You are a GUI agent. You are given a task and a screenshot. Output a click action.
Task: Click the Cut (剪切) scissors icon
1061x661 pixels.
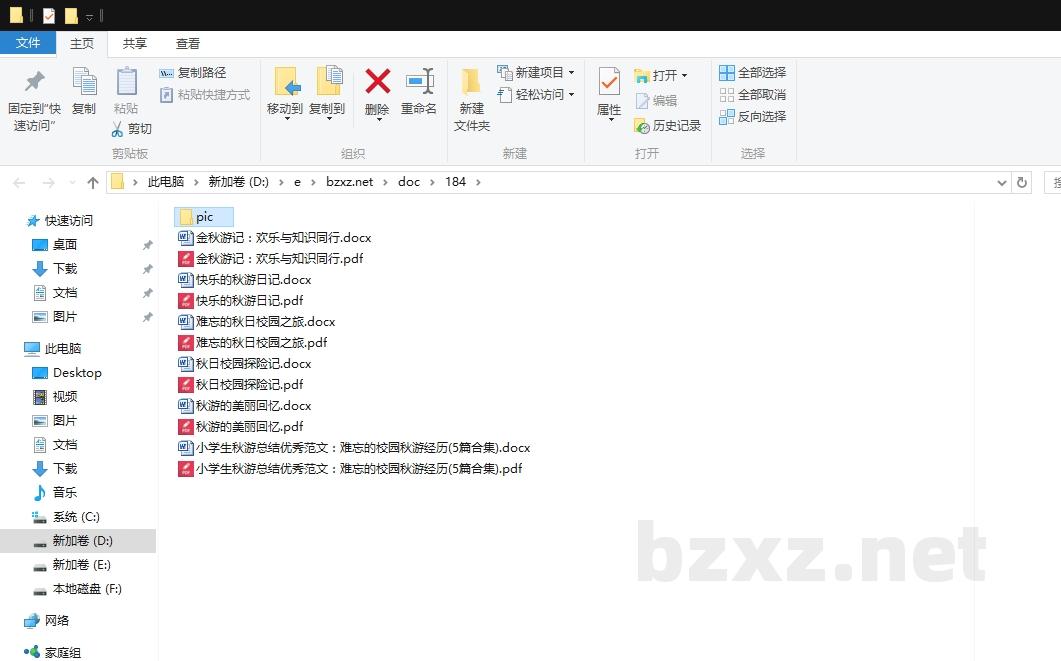pyautogui.click(x=118, y=129)
